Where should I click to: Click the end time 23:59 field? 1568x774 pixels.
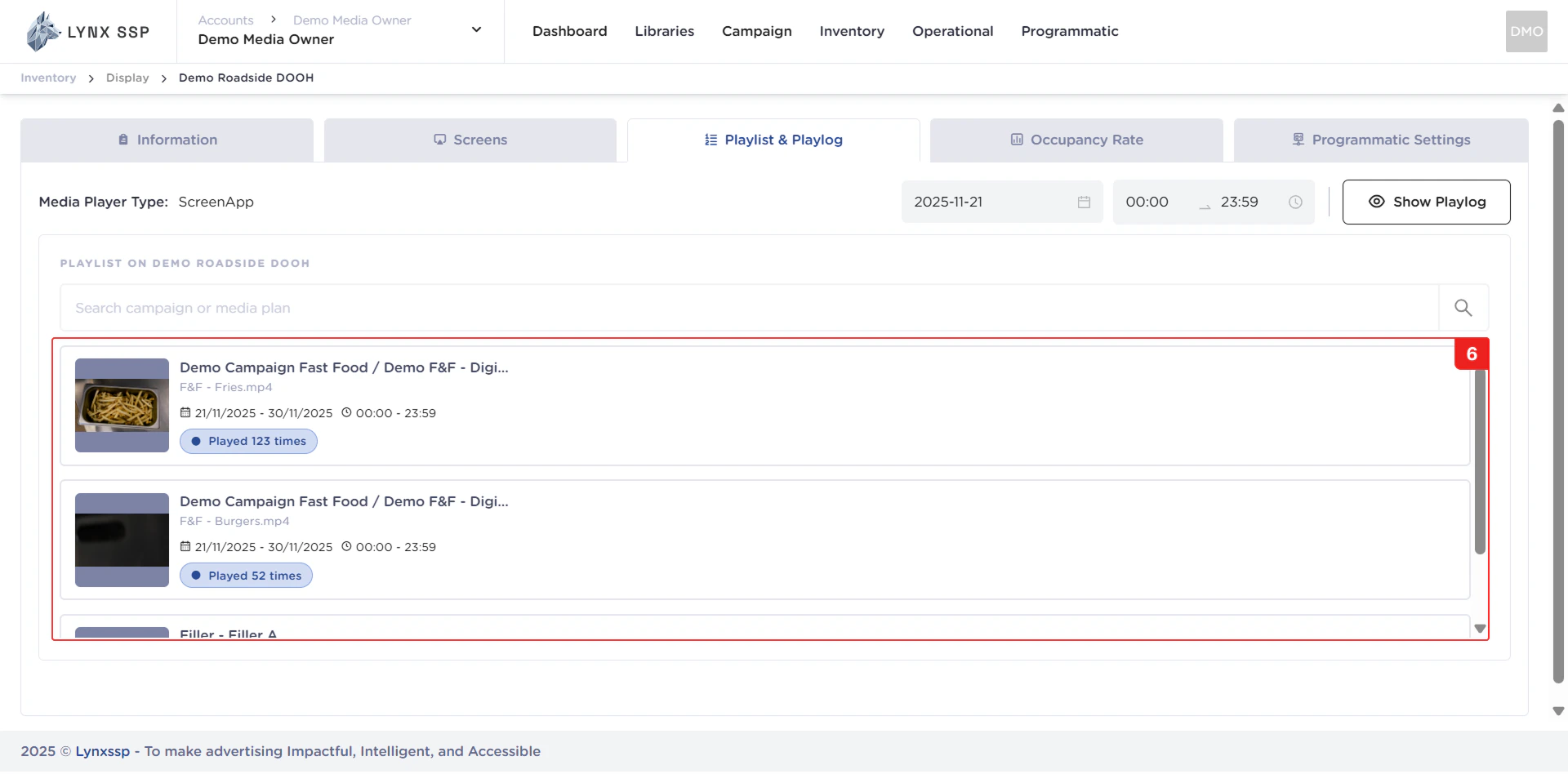(x=1239, y=202)
